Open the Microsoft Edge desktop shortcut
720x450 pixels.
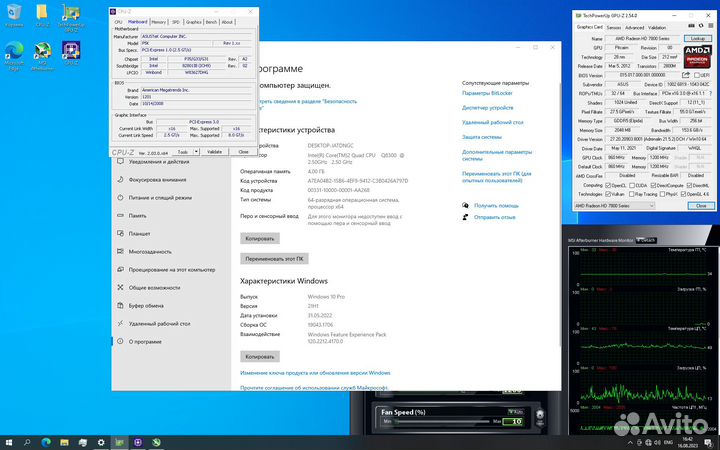click(x=14, y=56)
